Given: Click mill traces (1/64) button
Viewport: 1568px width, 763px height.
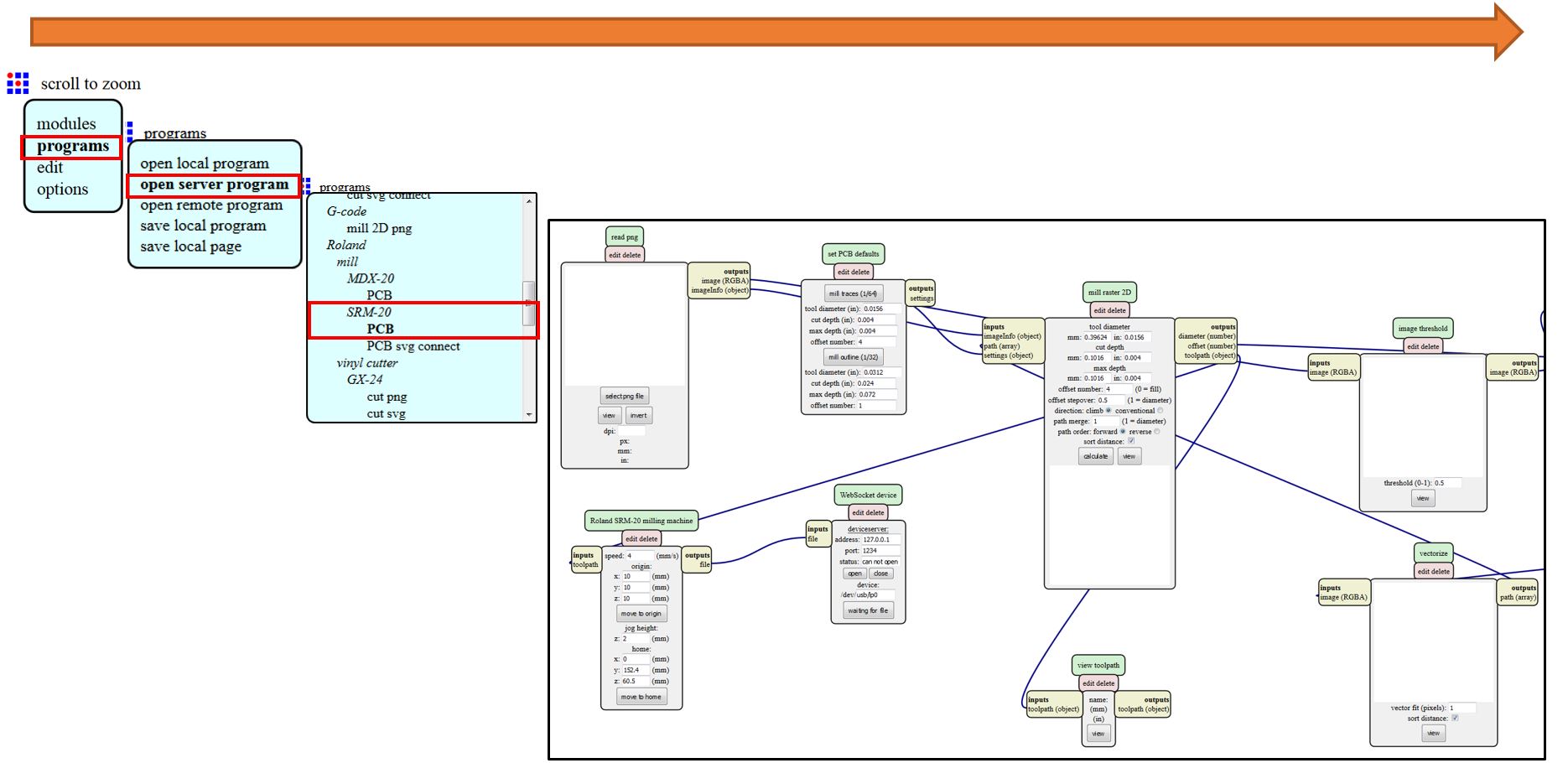Looking at the screenshot, I should [853, 293].
